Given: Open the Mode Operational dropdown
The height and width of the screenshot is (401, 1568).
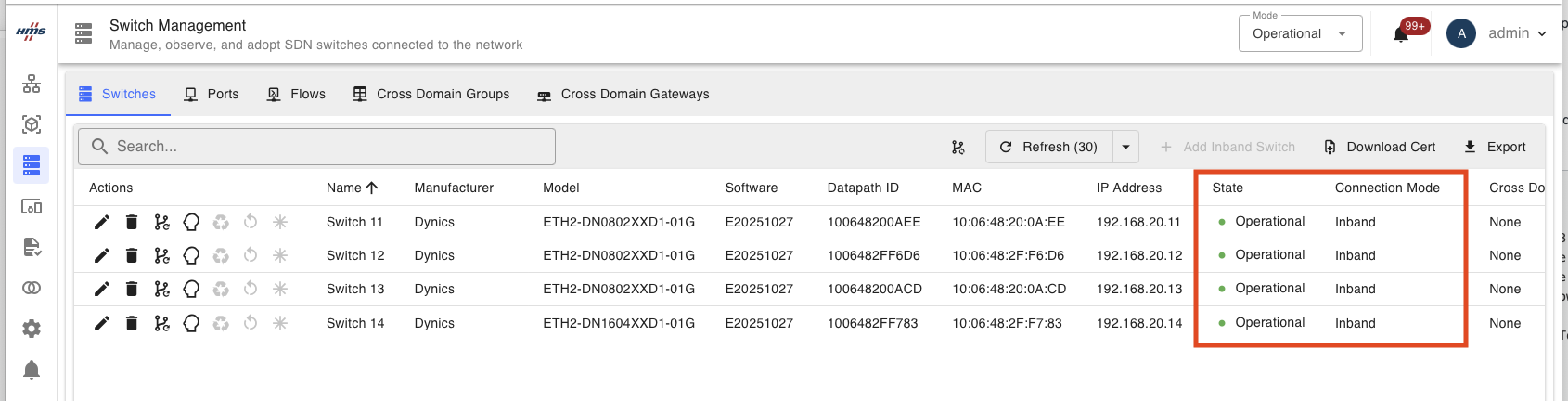Looking at the screenshot, I should (x=1300, y=33).
